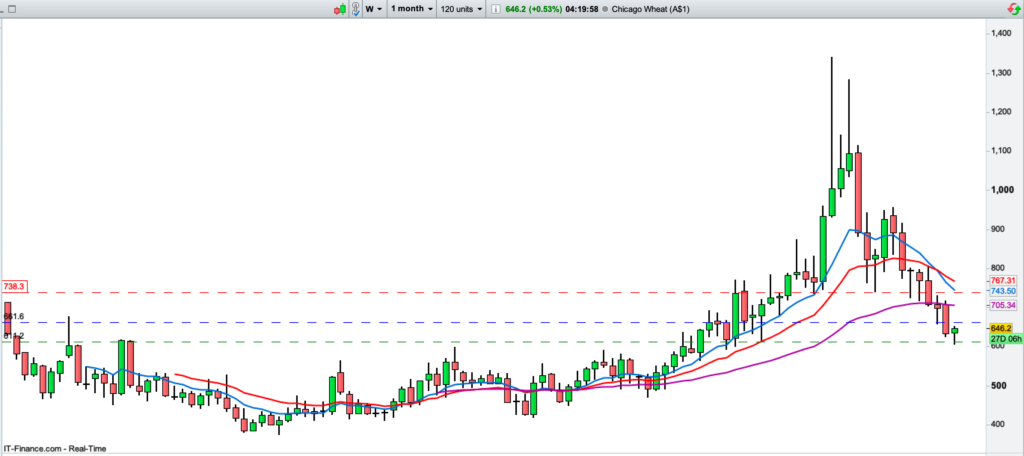The height and width of the screenshot is (456, 1024).
Task: Click the info icon beside the price
Action: pos(497,9)
